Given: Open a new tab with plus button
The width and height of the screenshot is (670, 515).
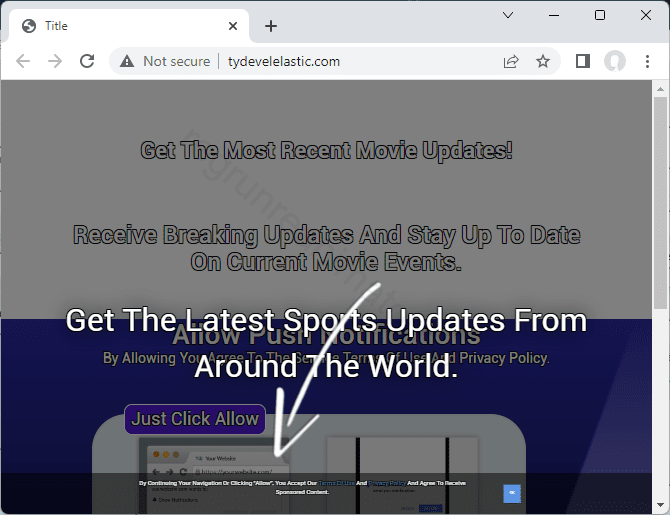Looking at the screenshot, I should pyautogui.click(x=270, y=26).
